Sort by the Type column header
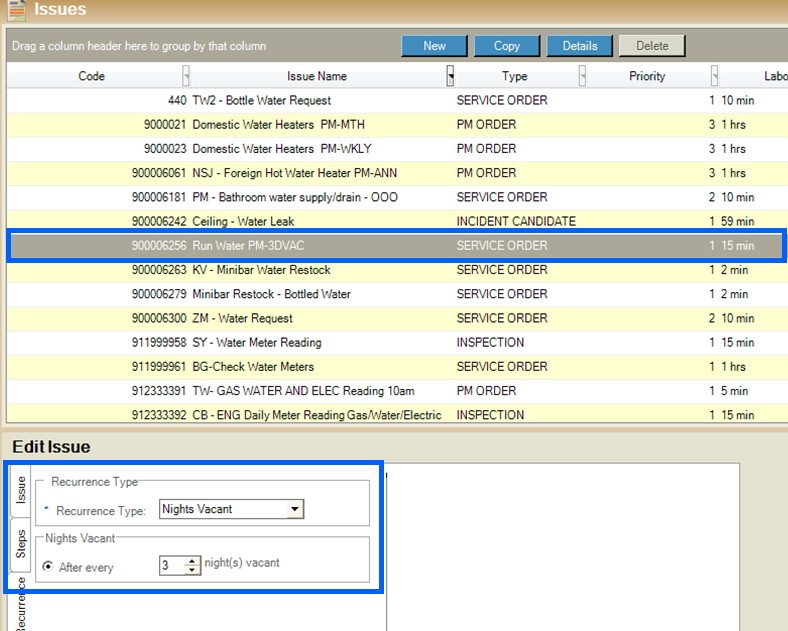The image size is (788, 631). tap(515, 76)
